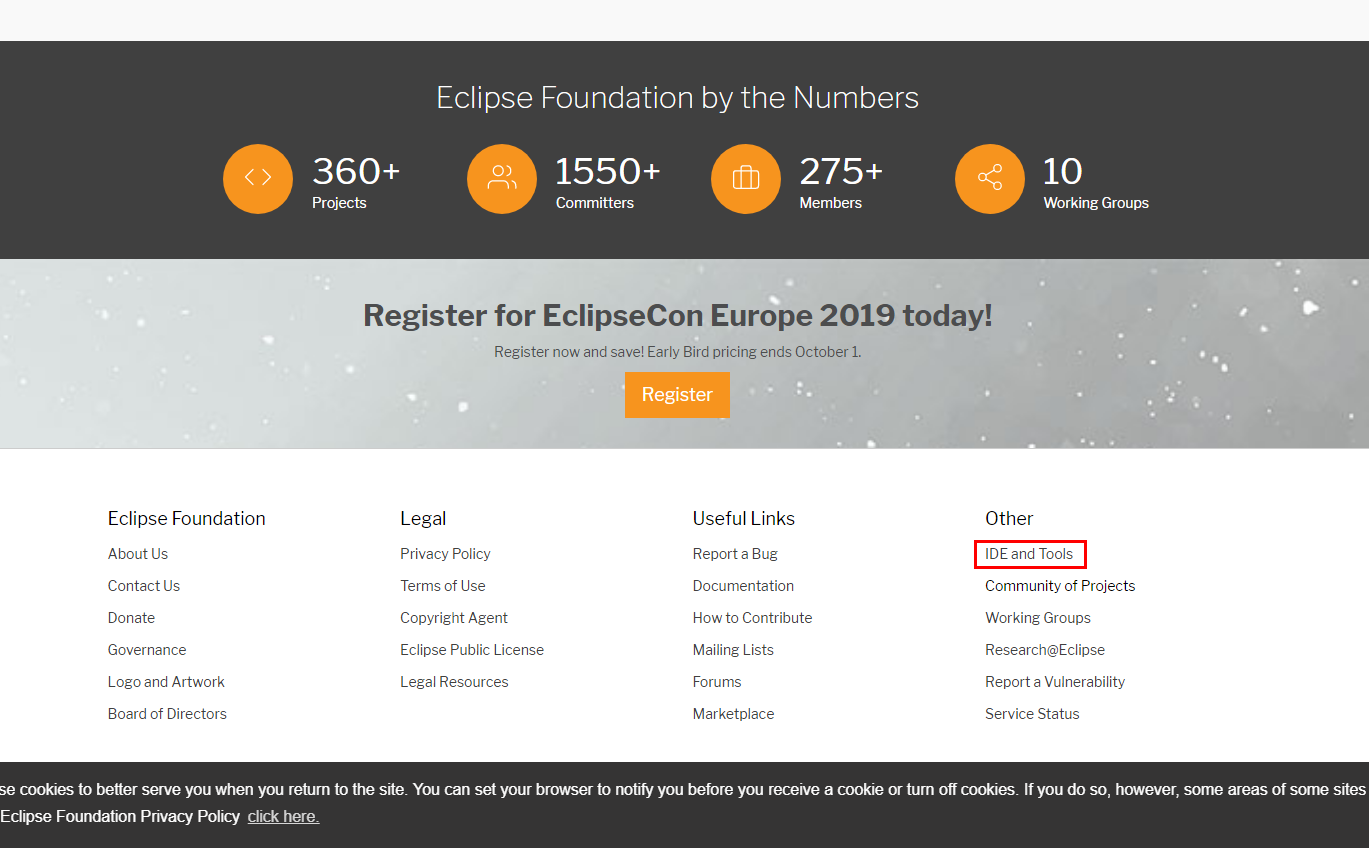Click the Working Groups share icon
This screenshot has height=848, width=1369.
(x=990, y=178)
